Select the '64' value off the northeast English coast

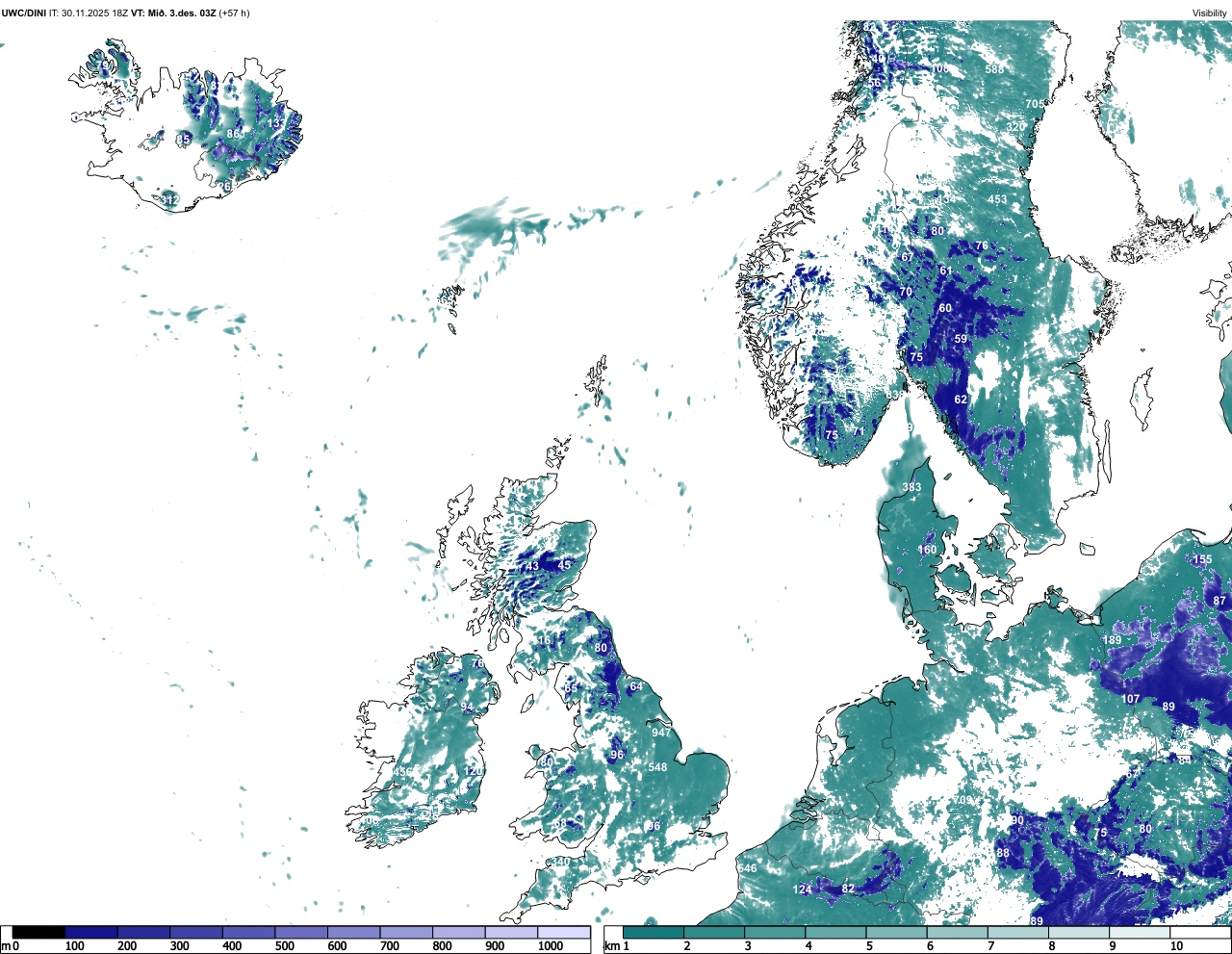(635, 686)
